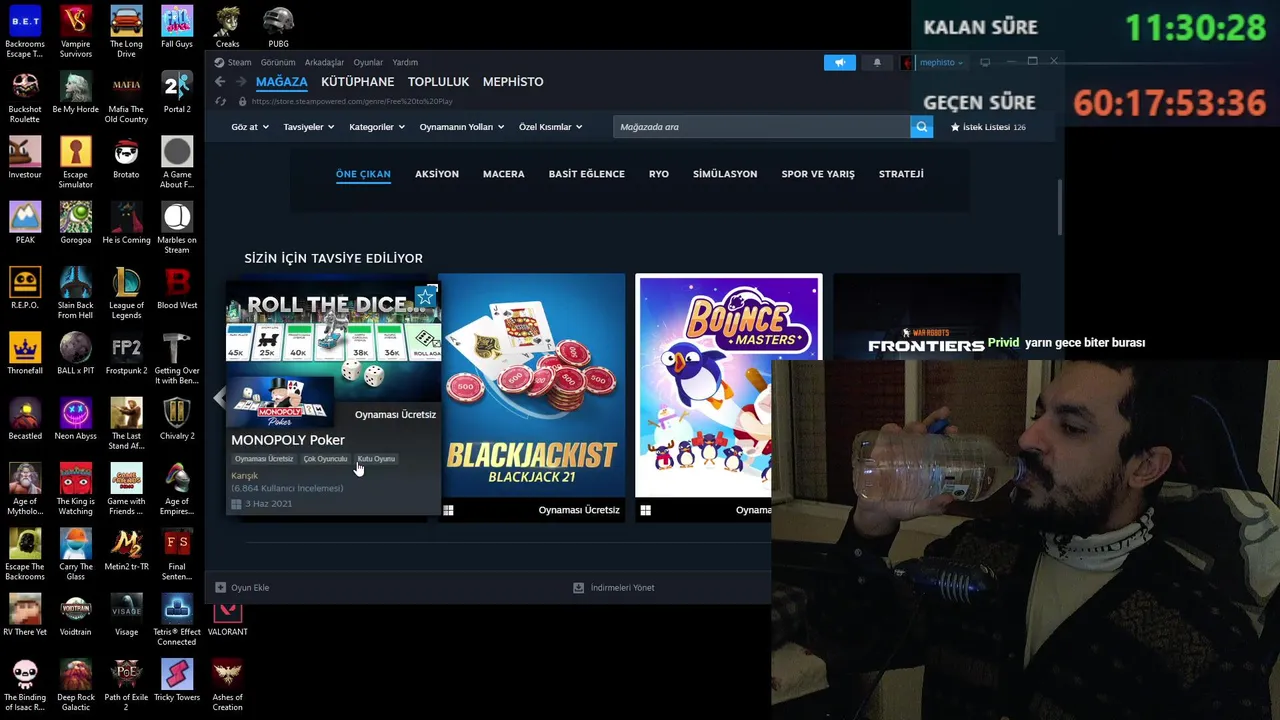Open PEAK desktop icon
1280x720 pixels.
point(25,223)
